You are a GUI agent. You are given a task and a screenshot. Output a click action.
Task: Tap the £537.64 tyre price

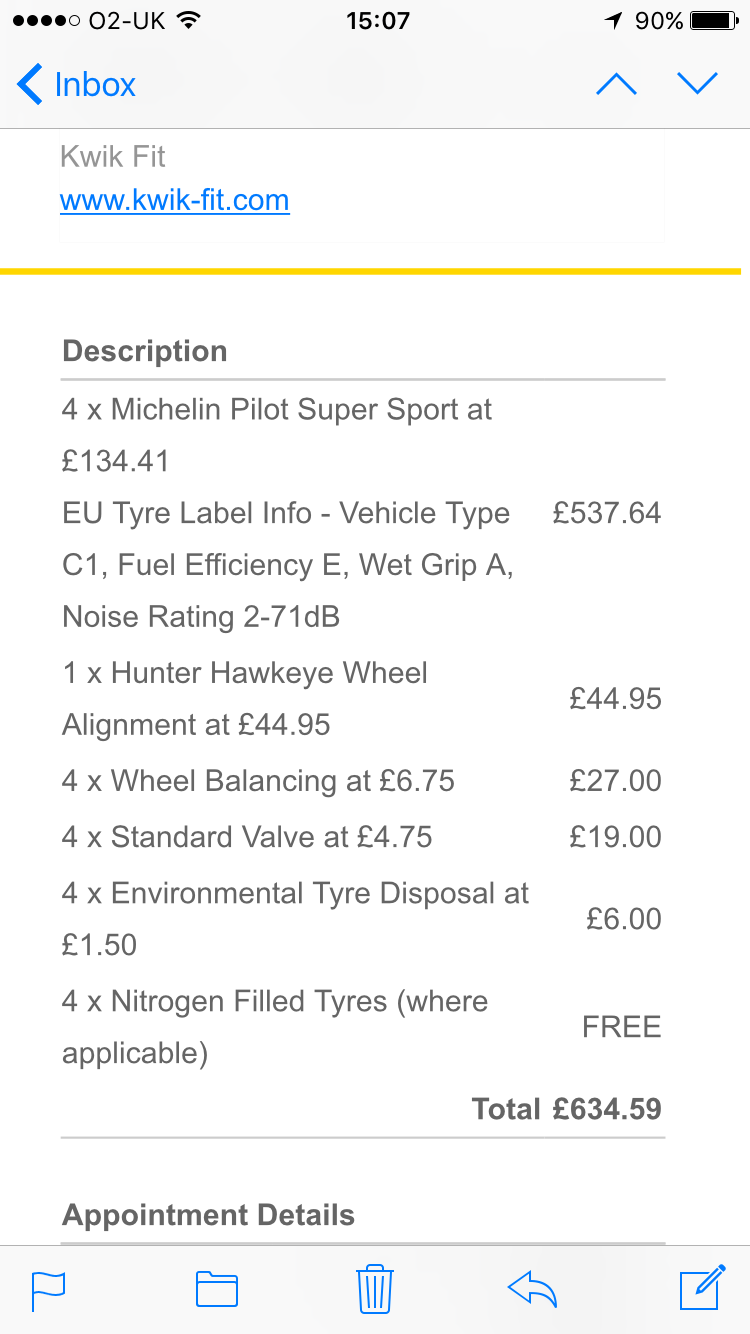606,513
